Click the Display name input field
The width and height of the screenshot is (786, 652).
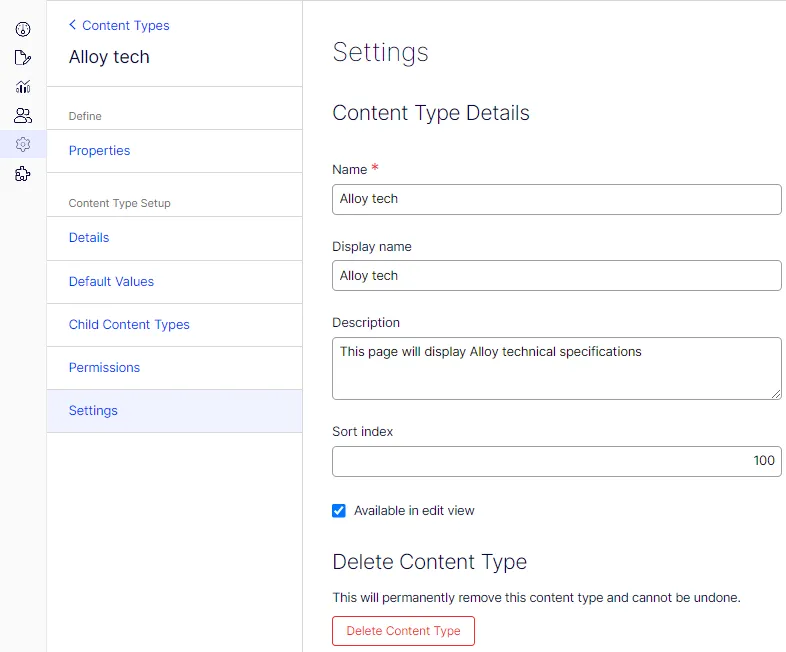click(556, 276)
